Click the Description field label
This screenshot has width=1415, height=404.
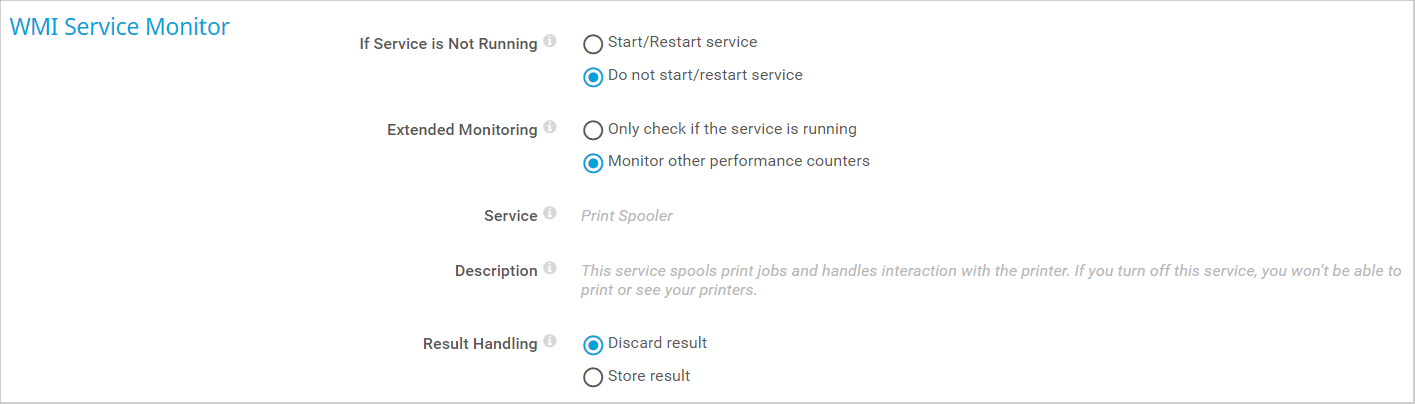(496, 271)
